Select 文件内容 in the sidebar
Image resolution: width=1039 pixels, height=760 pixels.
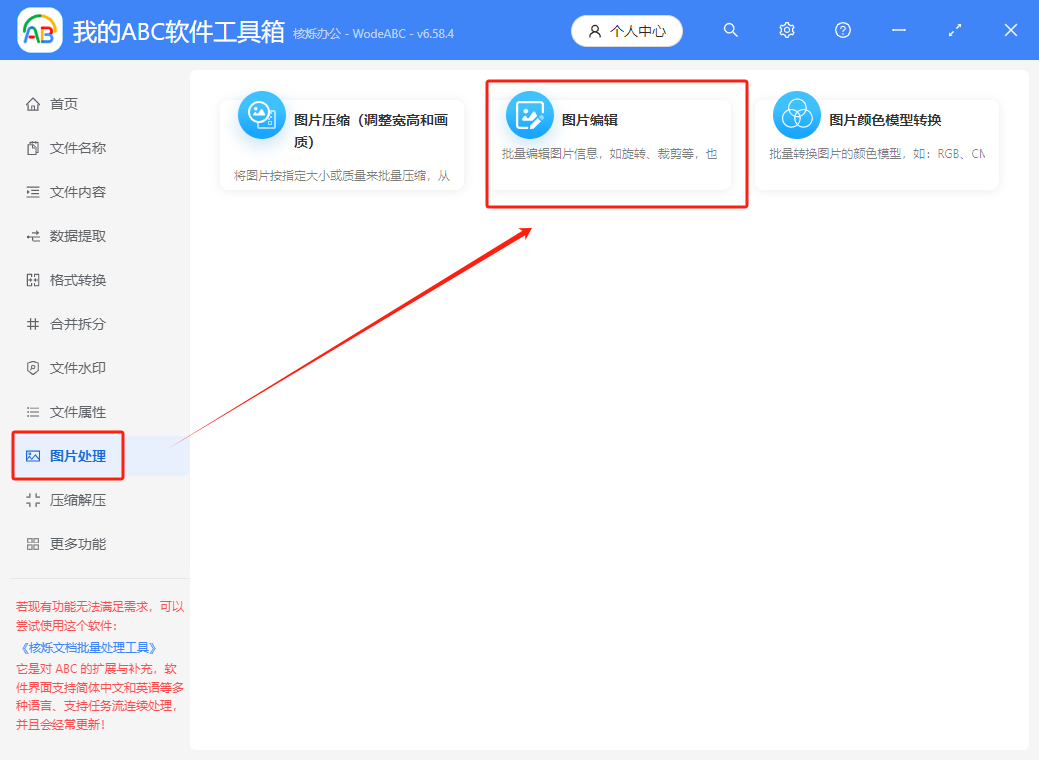point(70,191)
